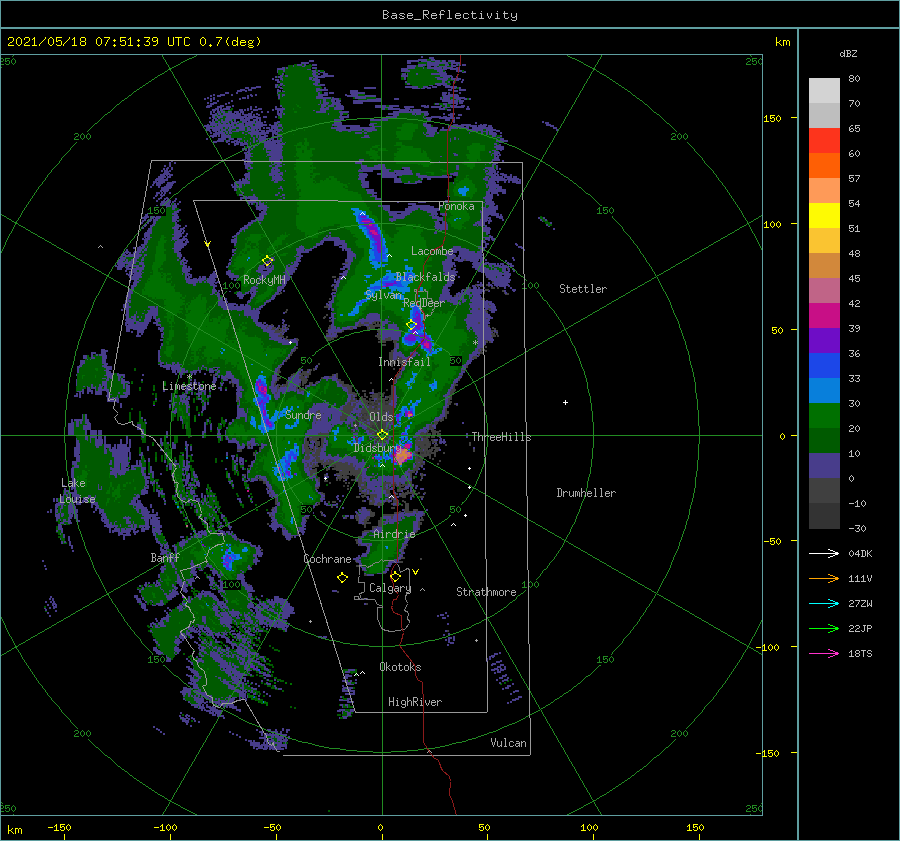Click the Cochrane city label
Viewport: 900px width, 841px height.
pos(327,559)
